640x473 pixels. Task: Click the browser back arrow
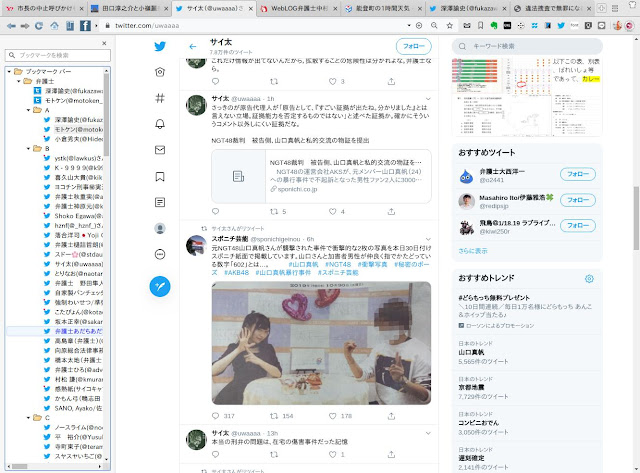click(11, 26)
